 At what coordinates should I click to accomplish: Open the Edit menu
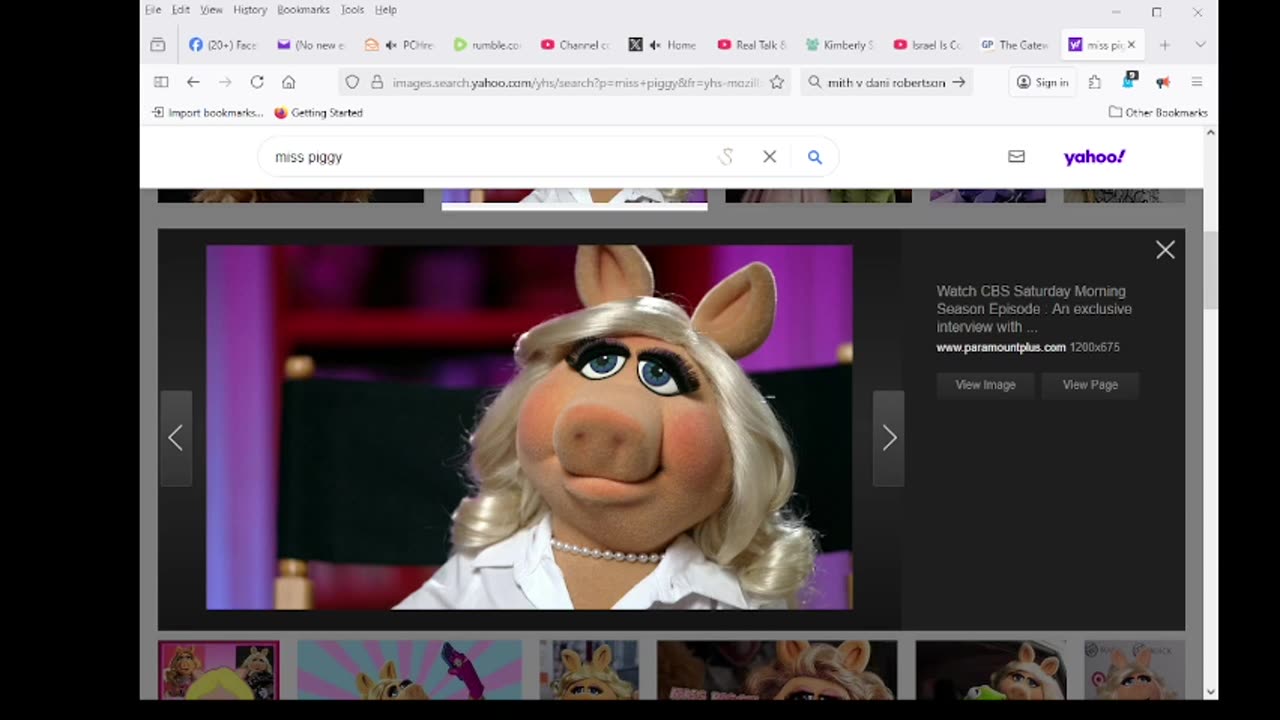coord(181,10)
